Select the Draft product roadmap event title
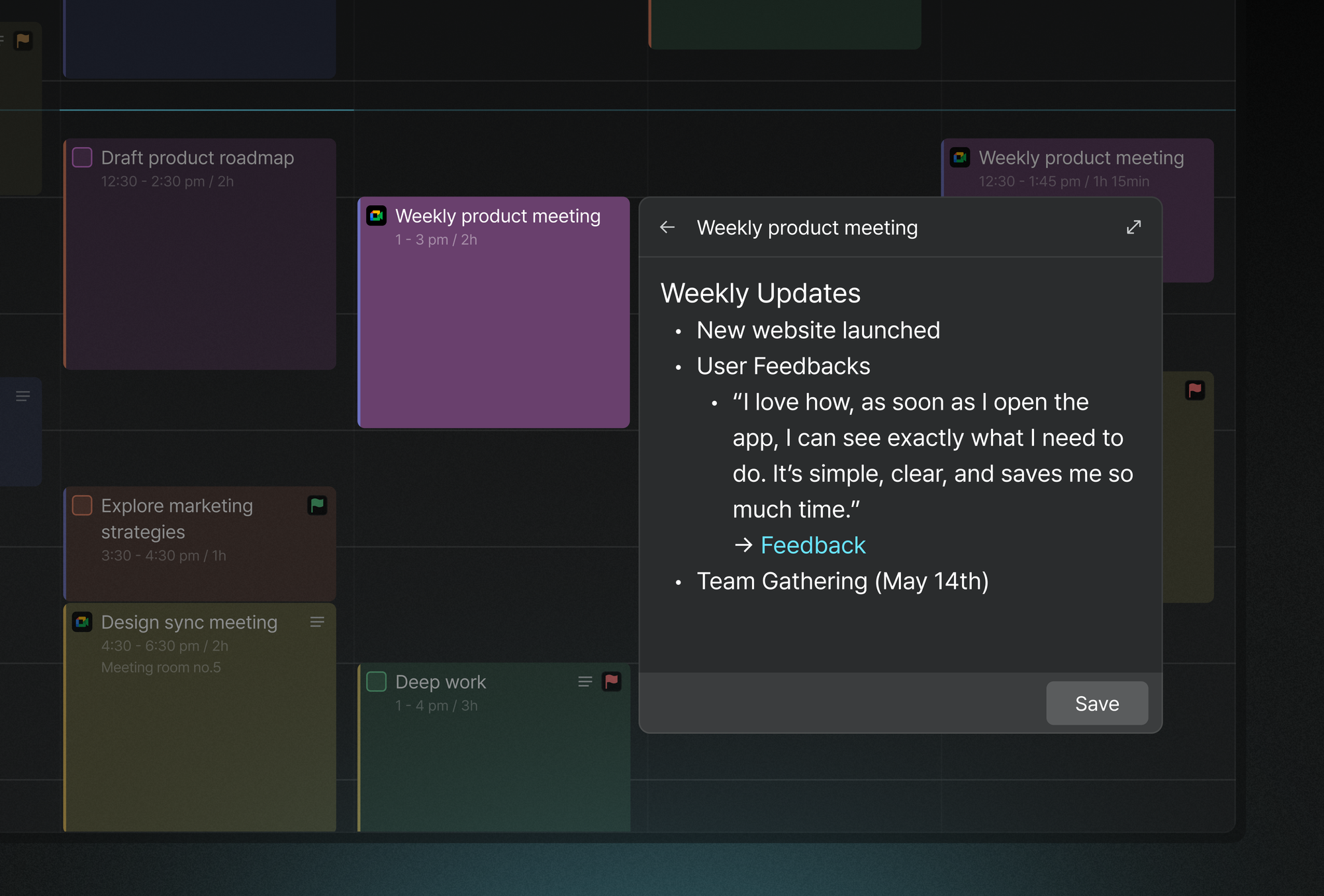Screen dimensions: 1324x896 point(197,157)
